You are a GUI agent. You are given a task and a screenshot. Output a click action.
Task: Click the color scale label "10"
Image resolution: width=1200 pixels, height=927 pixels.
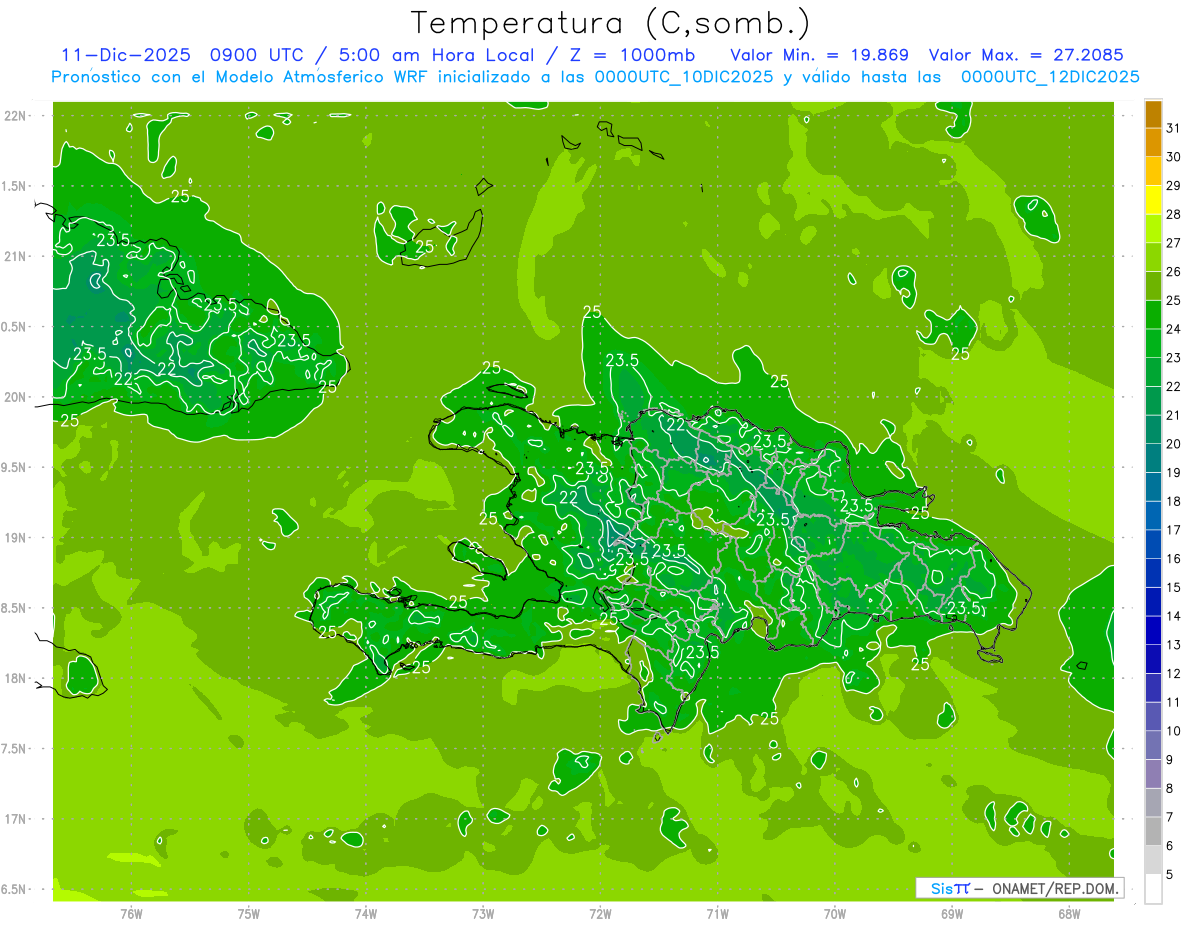(x=1174, y=731)
